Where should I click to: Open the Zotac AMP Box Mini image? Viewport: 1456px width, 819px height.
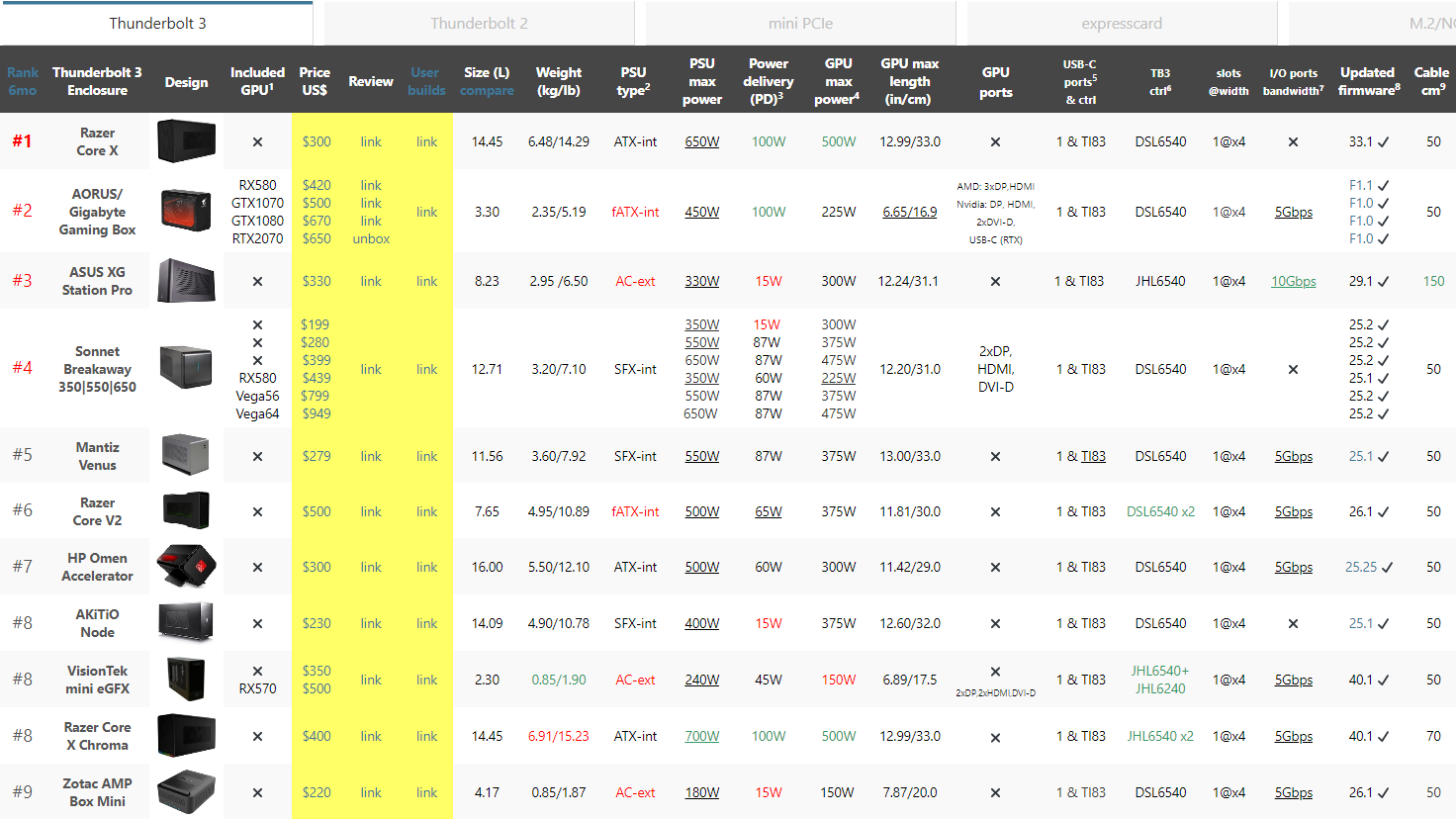coord(186,791)
